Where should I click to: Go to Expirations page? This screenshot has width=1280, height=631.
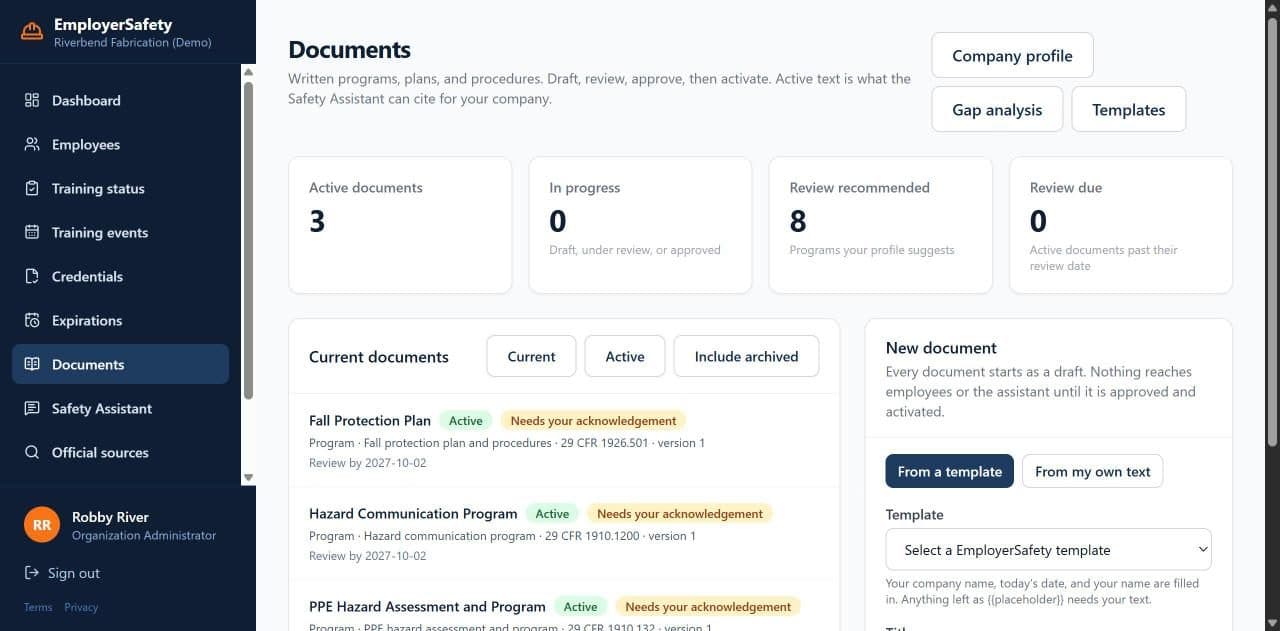120,320
